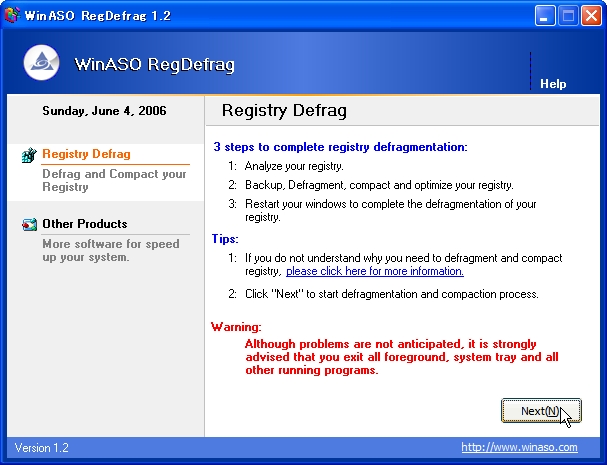Click 'Defrag and Compact your Registry' description

point(114,180)
